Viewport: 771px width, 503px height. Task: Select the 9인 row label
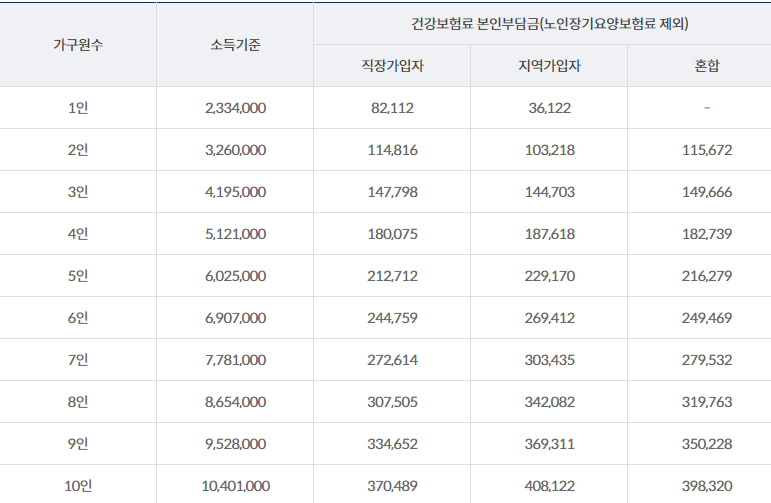tap(78, 444)
